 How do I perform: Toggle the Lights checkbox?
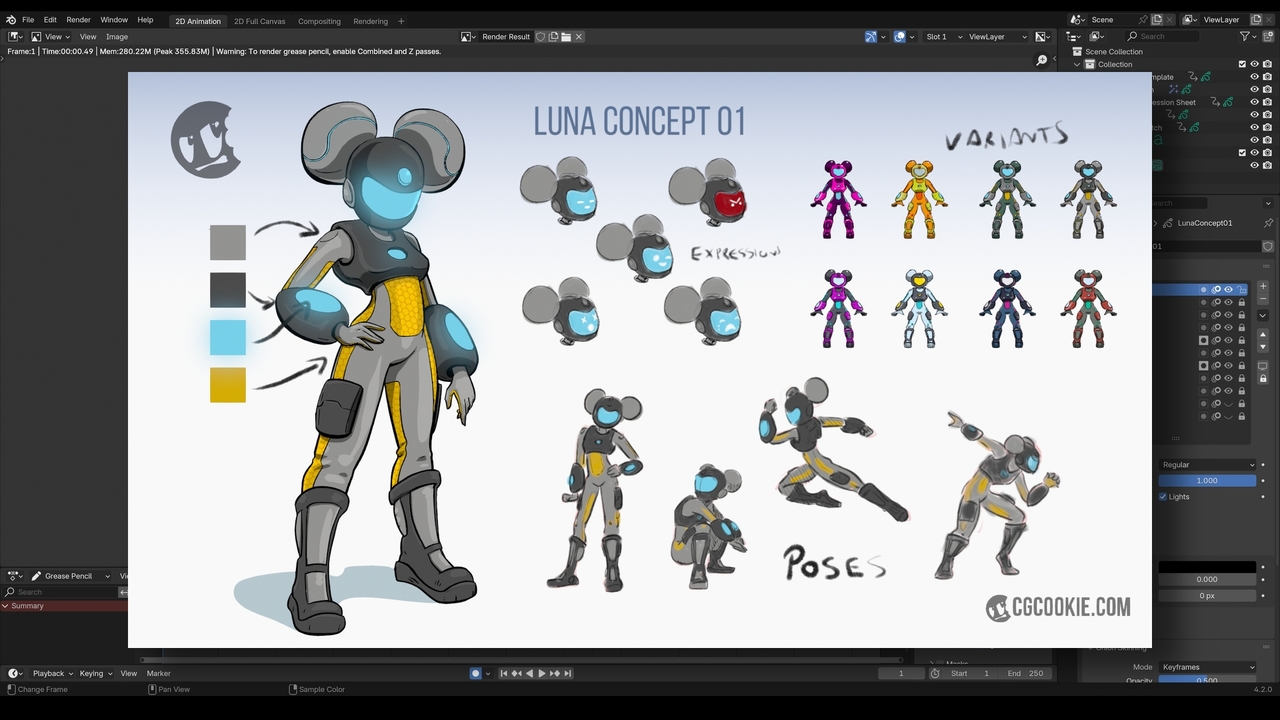1163,497
